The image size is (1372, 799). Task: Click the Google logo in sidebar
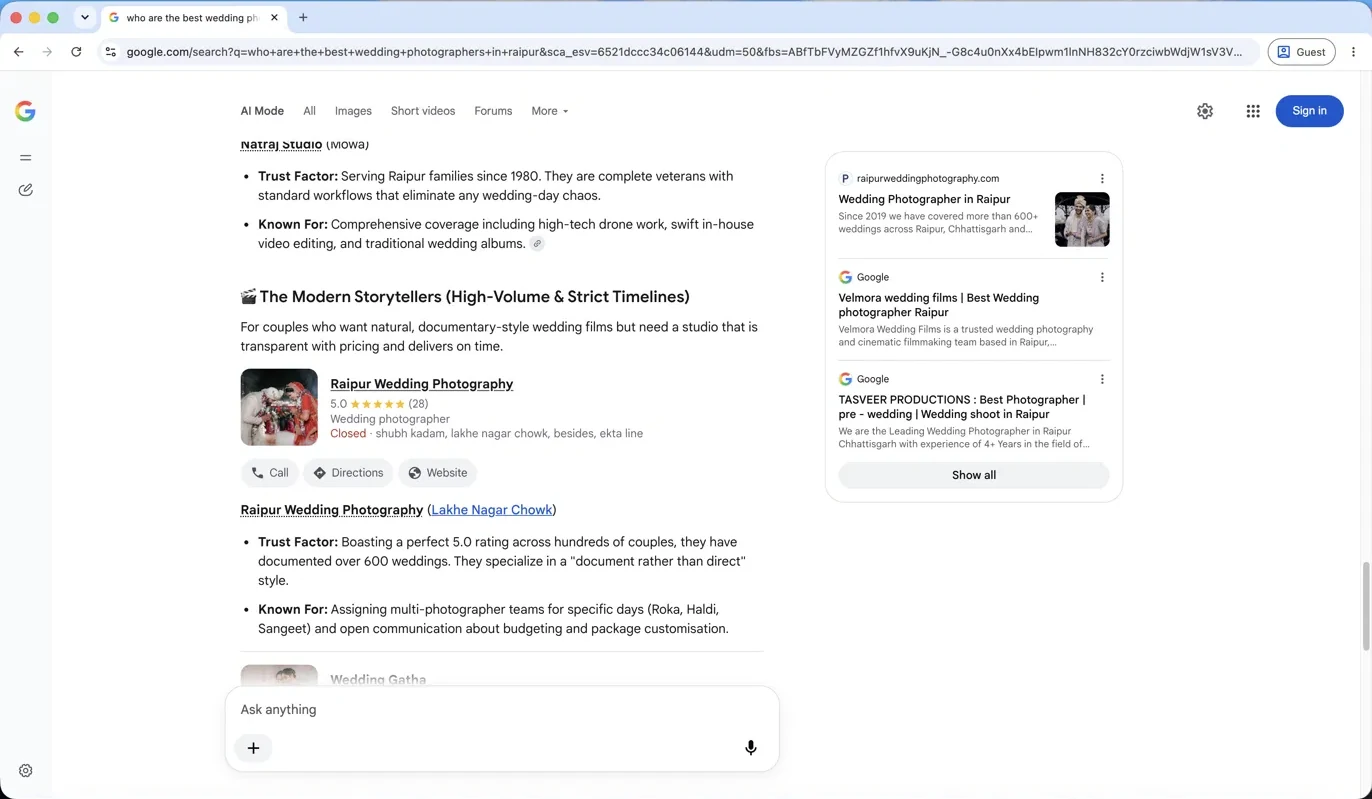tap(25, 111)
